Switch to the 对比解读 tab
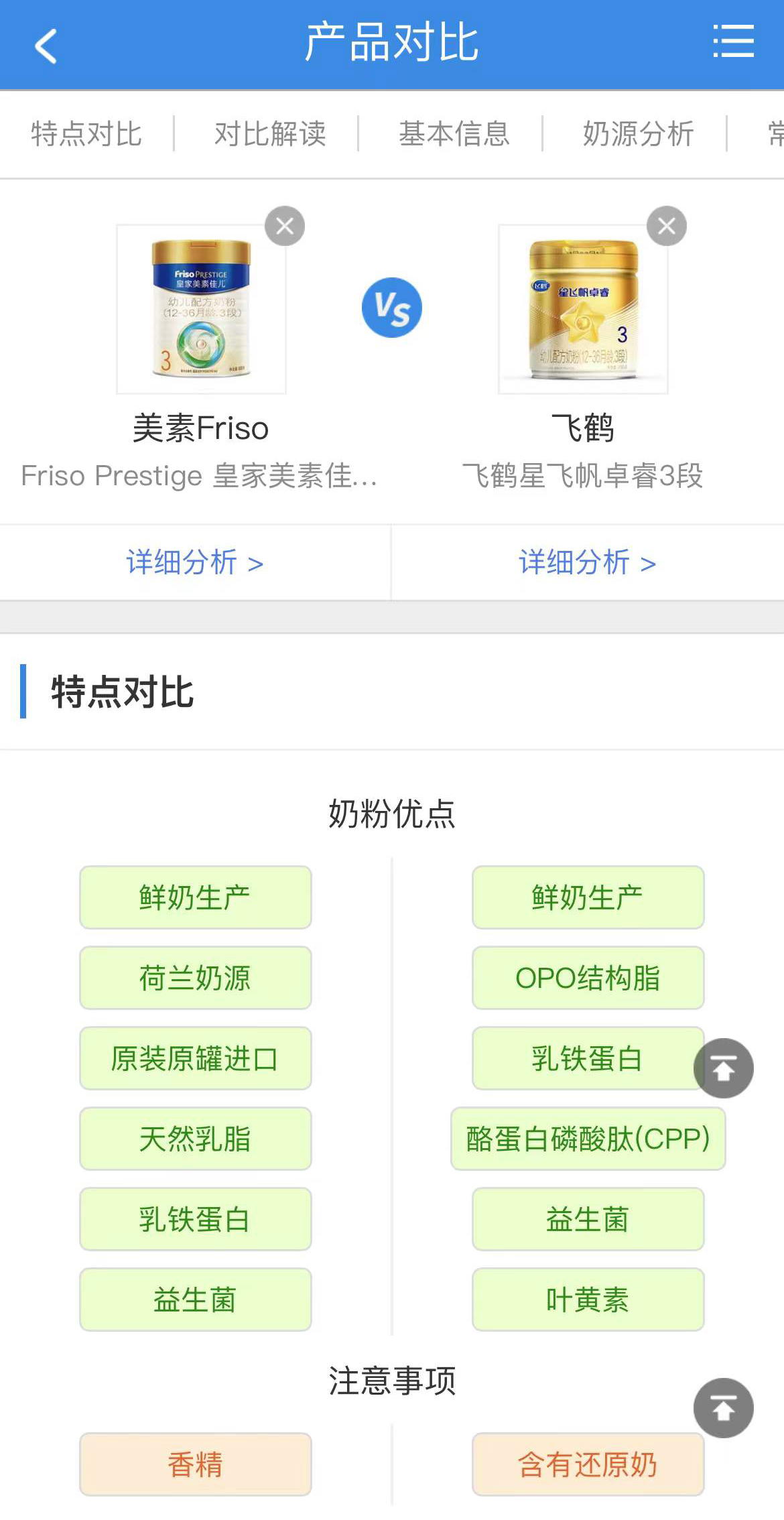Image resolution: width=784 pixels, height=1520 pixels. 270,134
